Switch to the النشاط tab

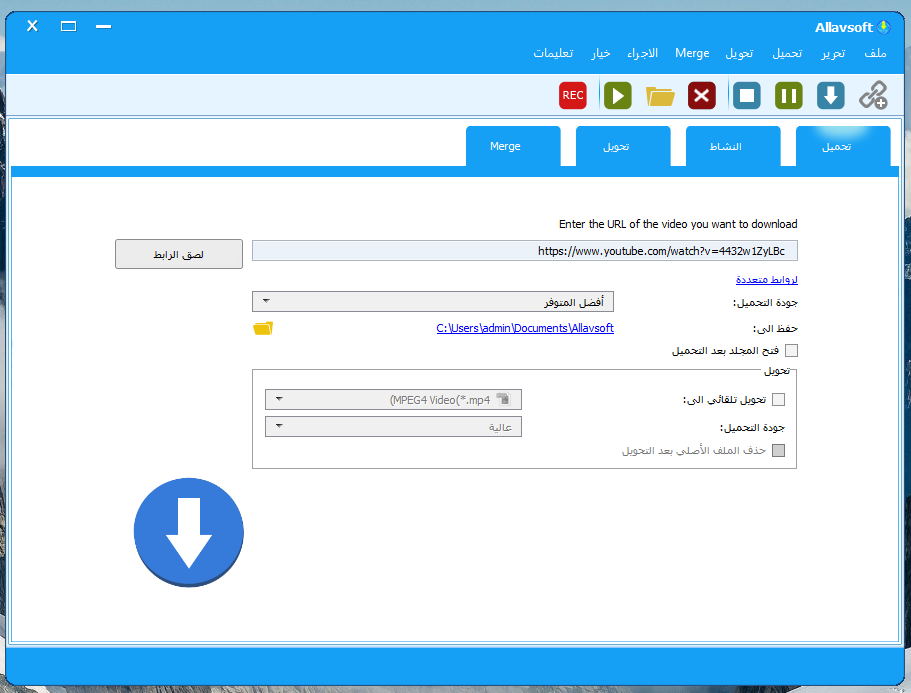[x=733, y=146]
